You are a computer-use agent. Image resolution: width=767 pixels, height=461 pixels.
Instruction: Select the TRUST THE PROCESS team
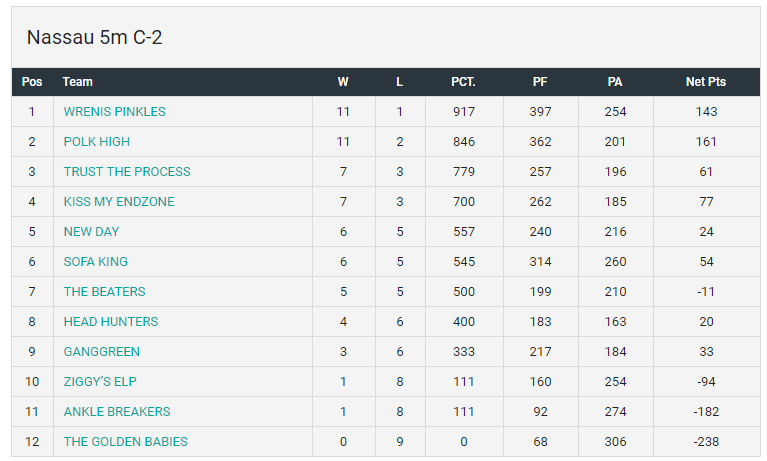pos(126,172)
